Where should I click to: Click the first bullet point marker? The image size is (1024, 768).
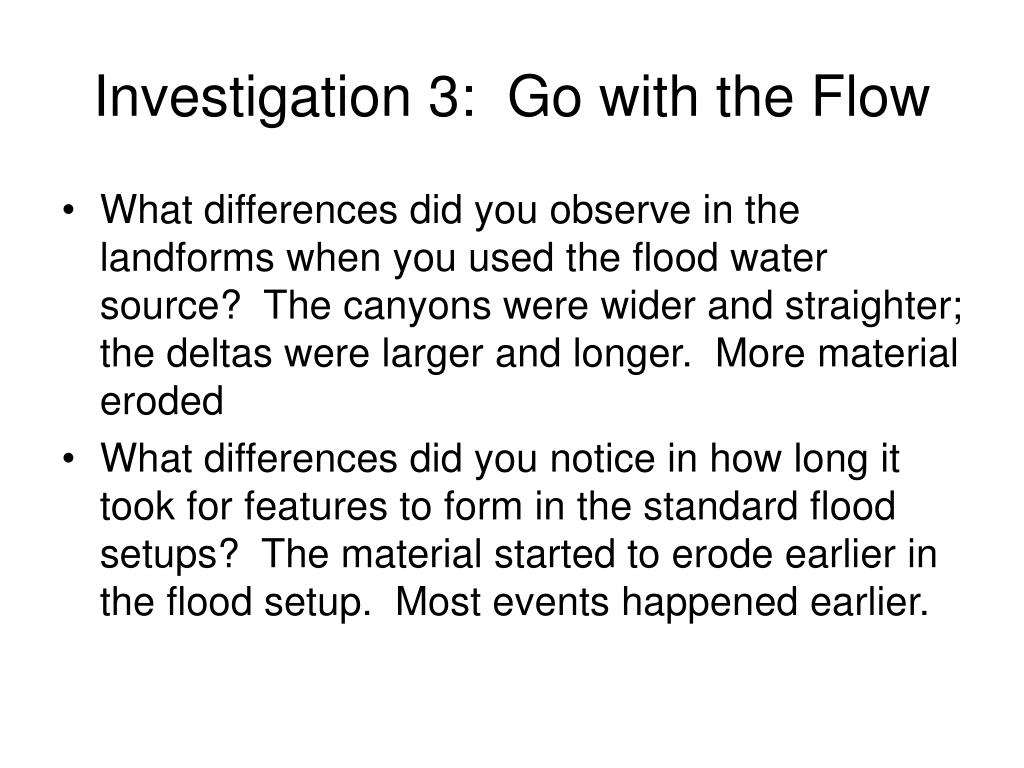pyautogui.click(x=69, y=210)
